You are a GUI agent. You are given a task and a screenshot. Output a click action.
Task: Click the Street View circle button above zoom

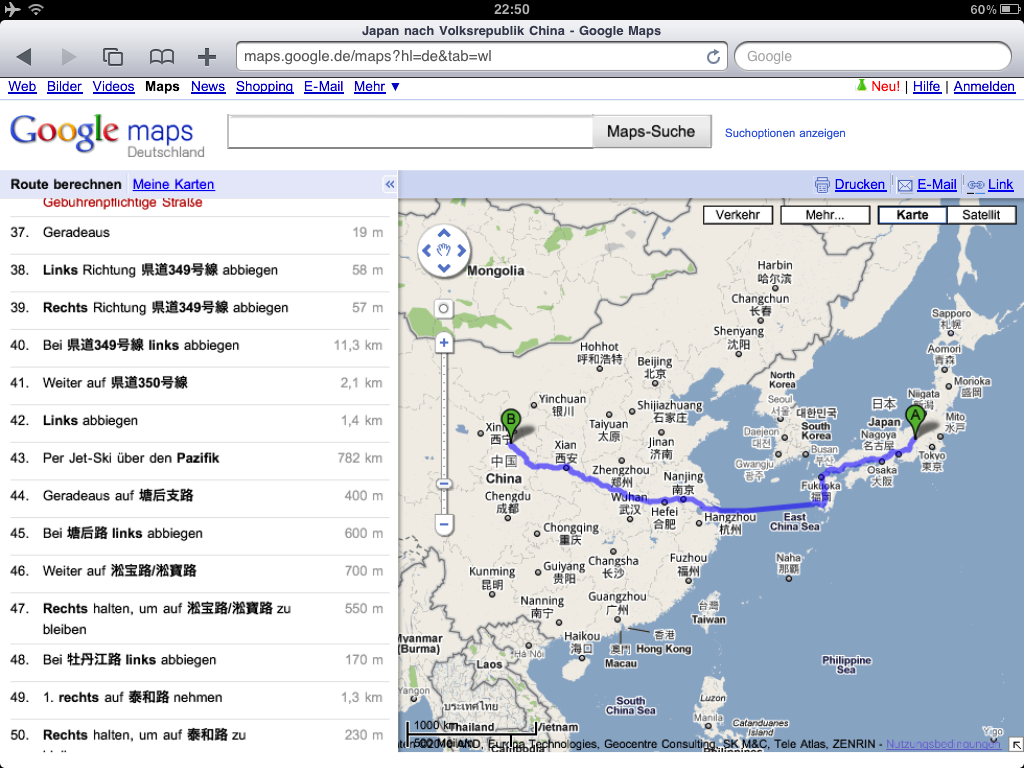click(x=443, y=308)
